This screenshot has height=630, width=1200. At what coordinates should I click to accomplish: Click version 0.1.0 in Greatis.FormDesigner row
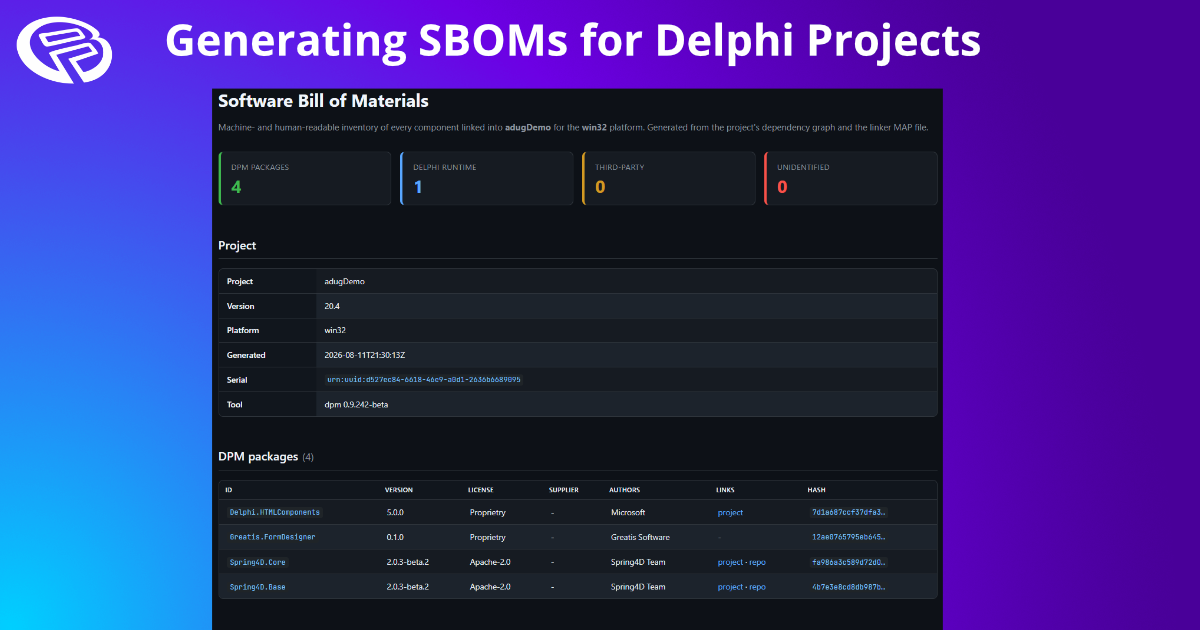pos(396,537)
